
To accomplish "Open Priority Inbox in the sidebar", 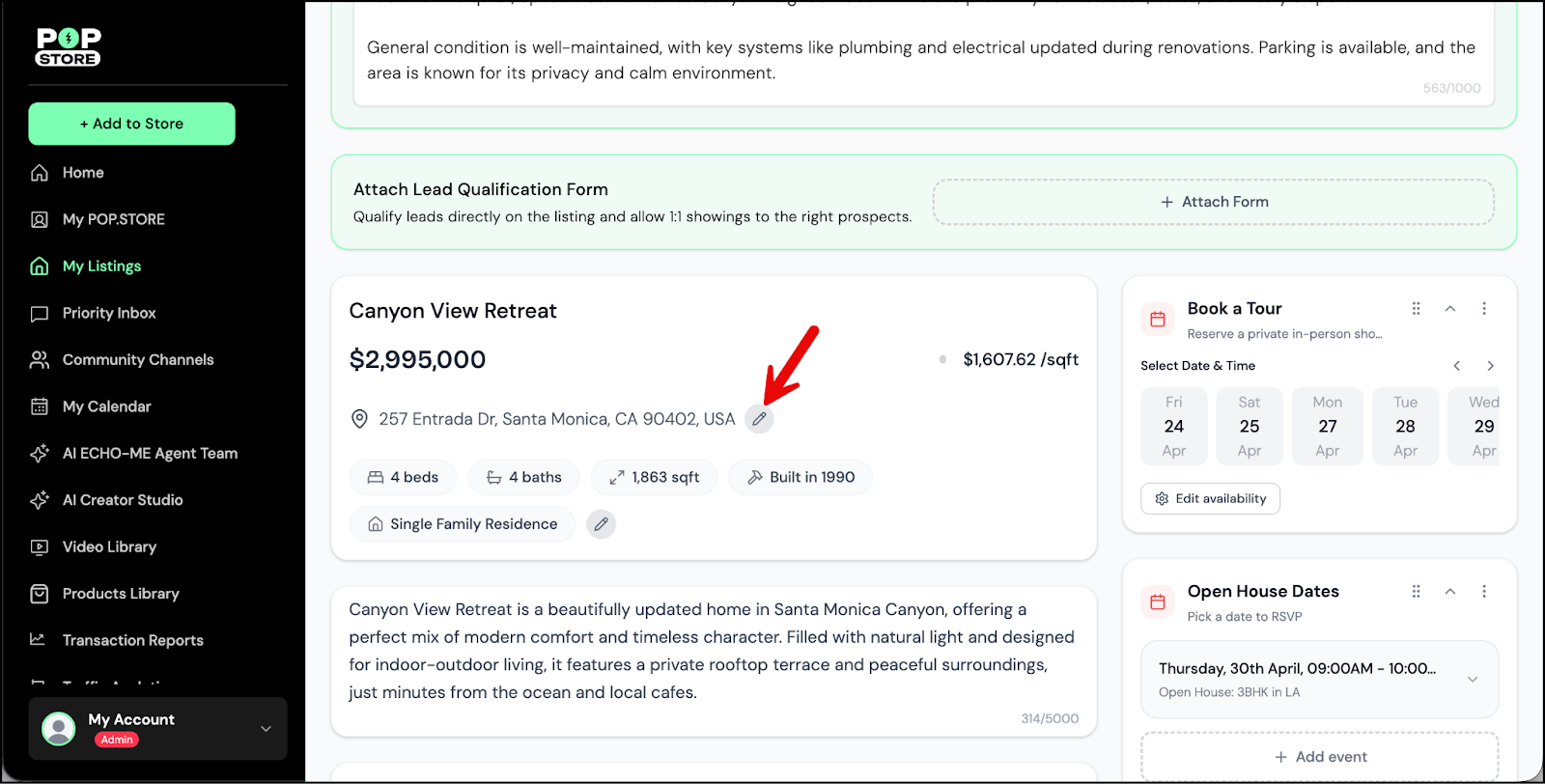I will point(109,313).
